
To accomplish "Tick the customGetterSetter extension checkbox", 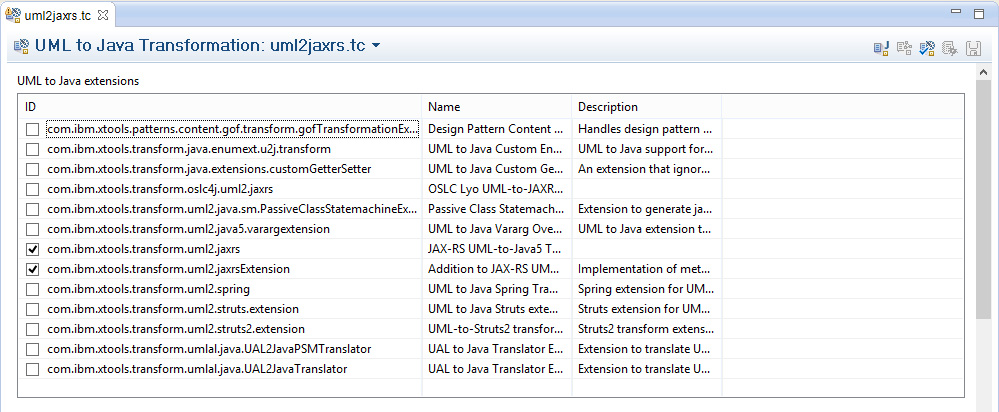I will click(32, 169).
